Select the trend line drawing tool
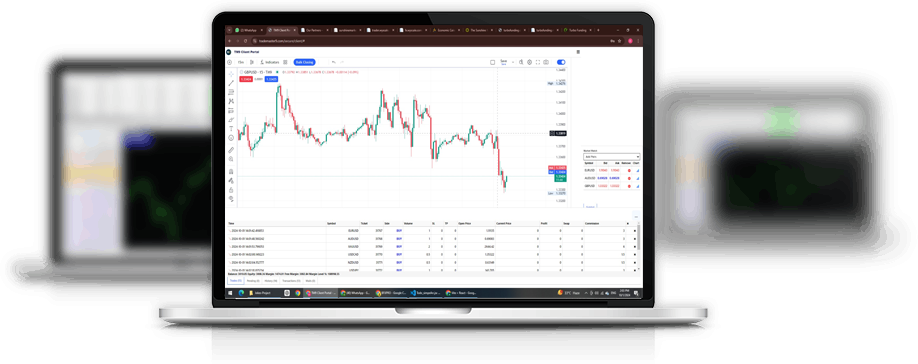The height and width of the screenshot is (364, 918). [x=231, y=83]
